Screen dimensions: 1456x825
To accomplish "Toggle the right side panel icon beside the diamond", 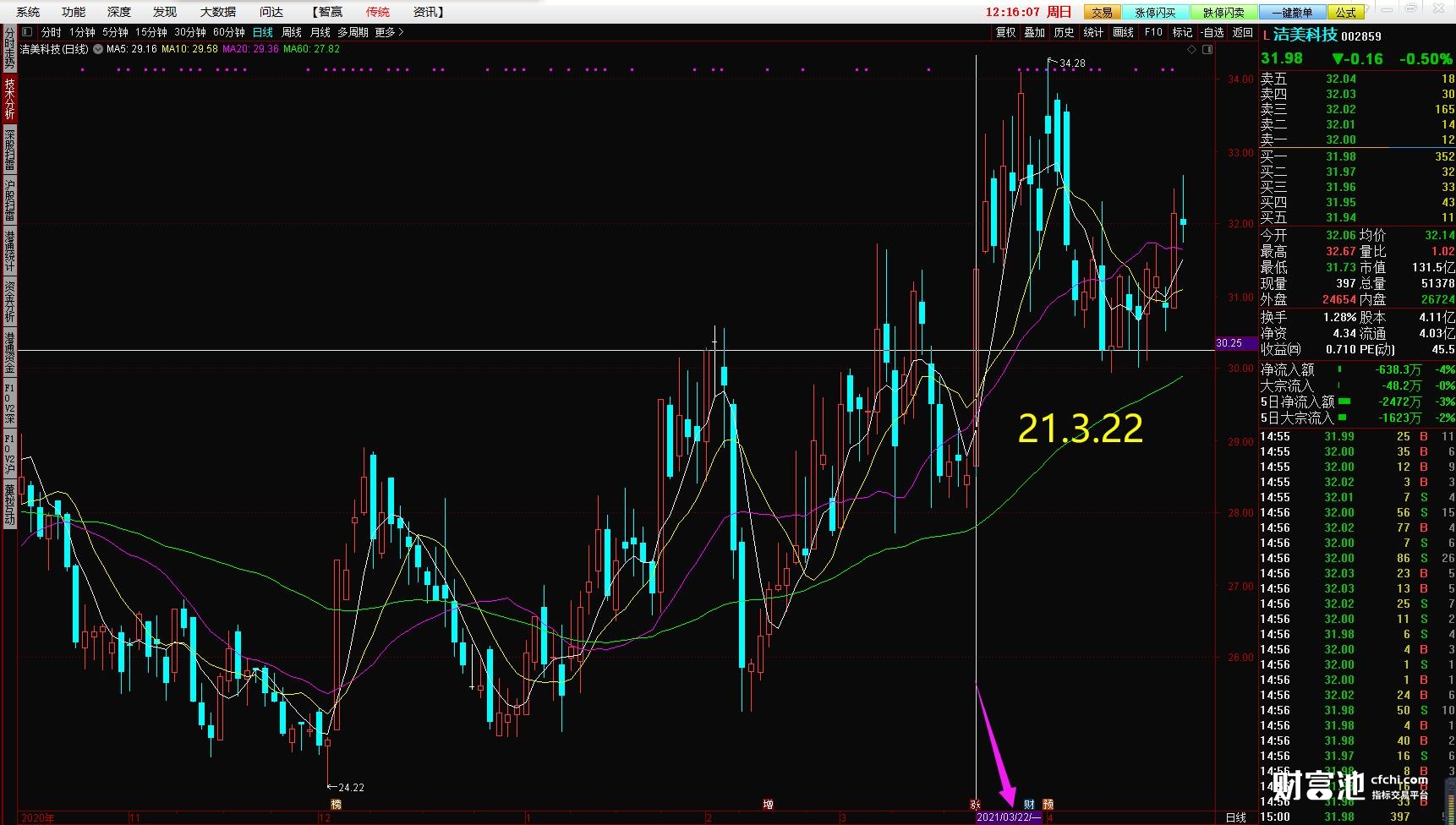I will (x=1207, y=49).
